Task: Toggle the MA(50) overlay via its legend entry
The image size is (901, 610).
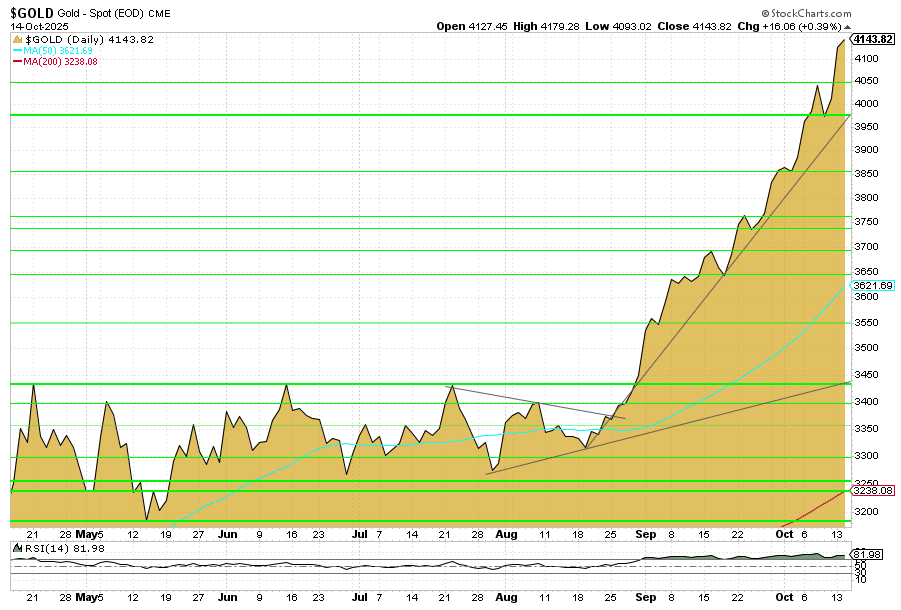Action: click(x=60, y=51)
